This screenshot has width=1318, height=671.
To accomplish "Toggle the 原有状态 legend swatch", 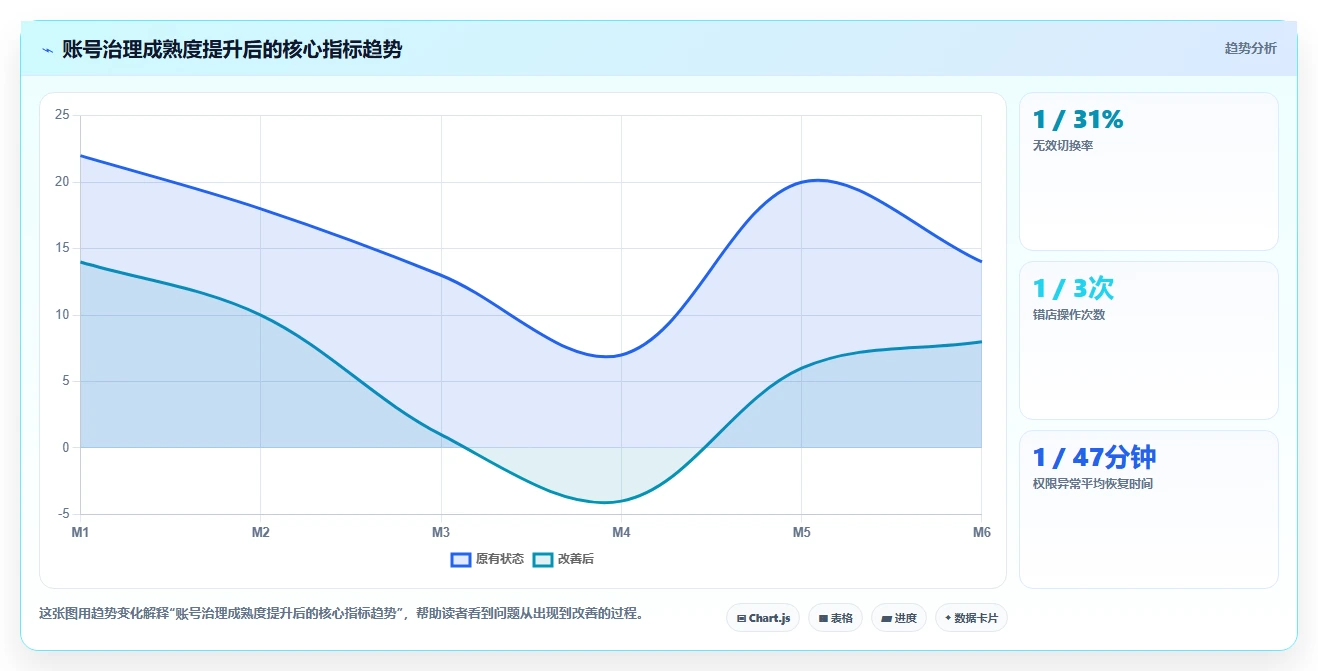I will tap(461, 559).
